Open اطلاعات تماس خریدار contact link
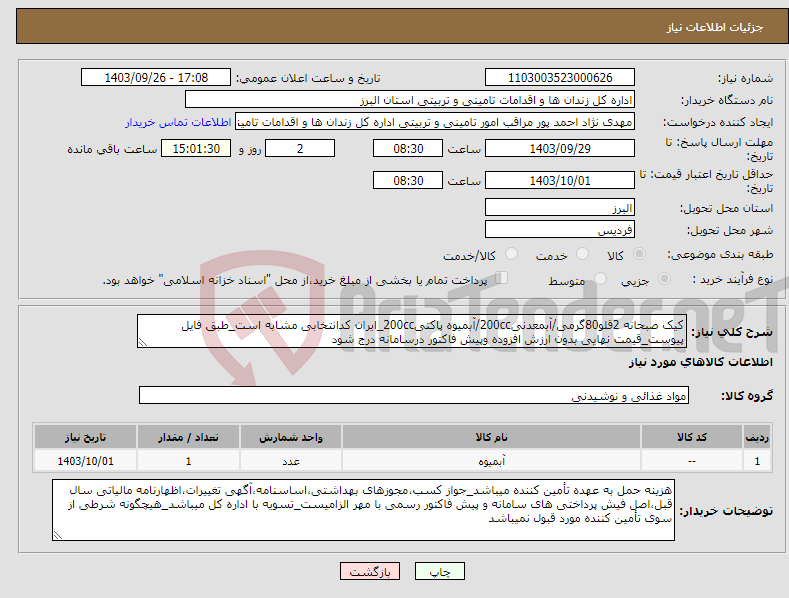 [178, 122]
